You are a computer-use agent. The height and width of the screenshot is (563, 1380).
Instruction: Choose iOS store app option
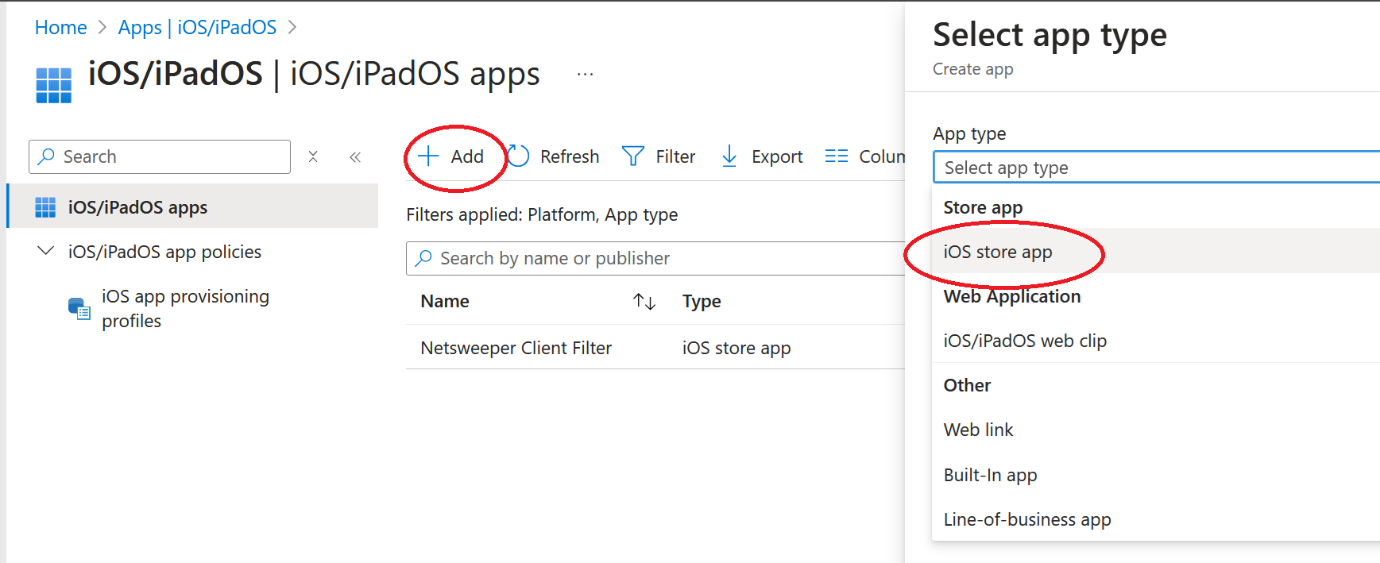[1156, 252]
